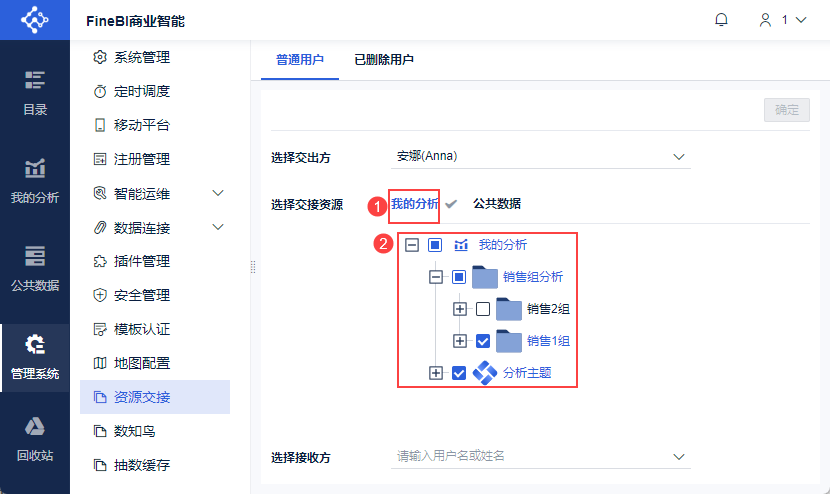Open the 插件管理 menu entry

coord(141,261)
